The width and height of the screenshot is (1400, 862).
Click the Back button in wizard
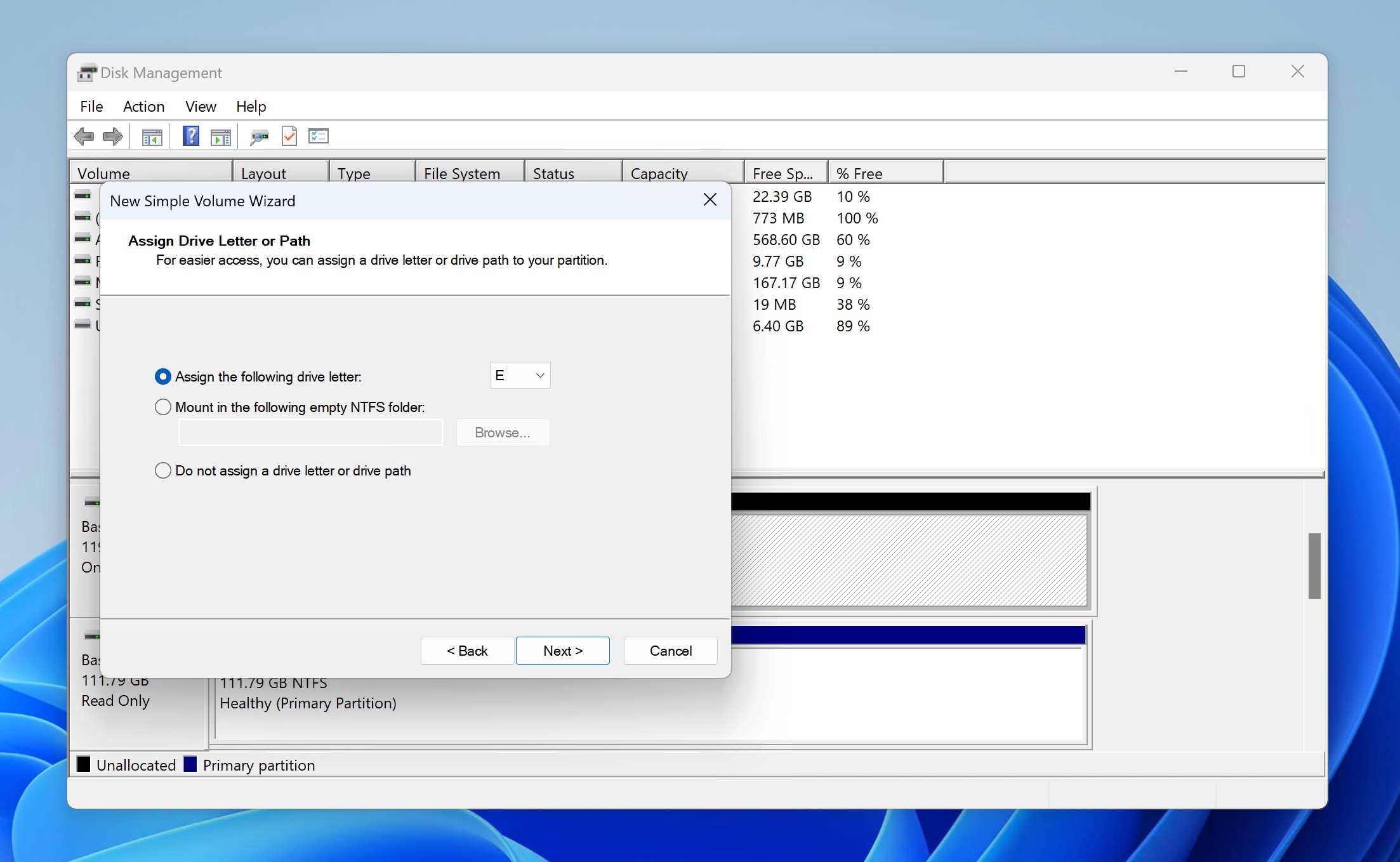tap(466, 651)
